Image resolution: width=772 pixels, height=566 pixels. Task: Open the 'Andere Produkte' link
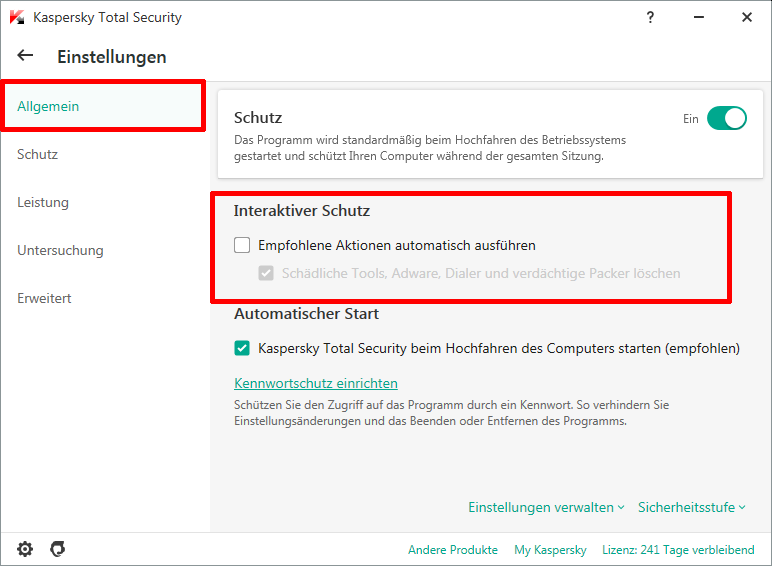pyautogui.click(x=452, y=550)
